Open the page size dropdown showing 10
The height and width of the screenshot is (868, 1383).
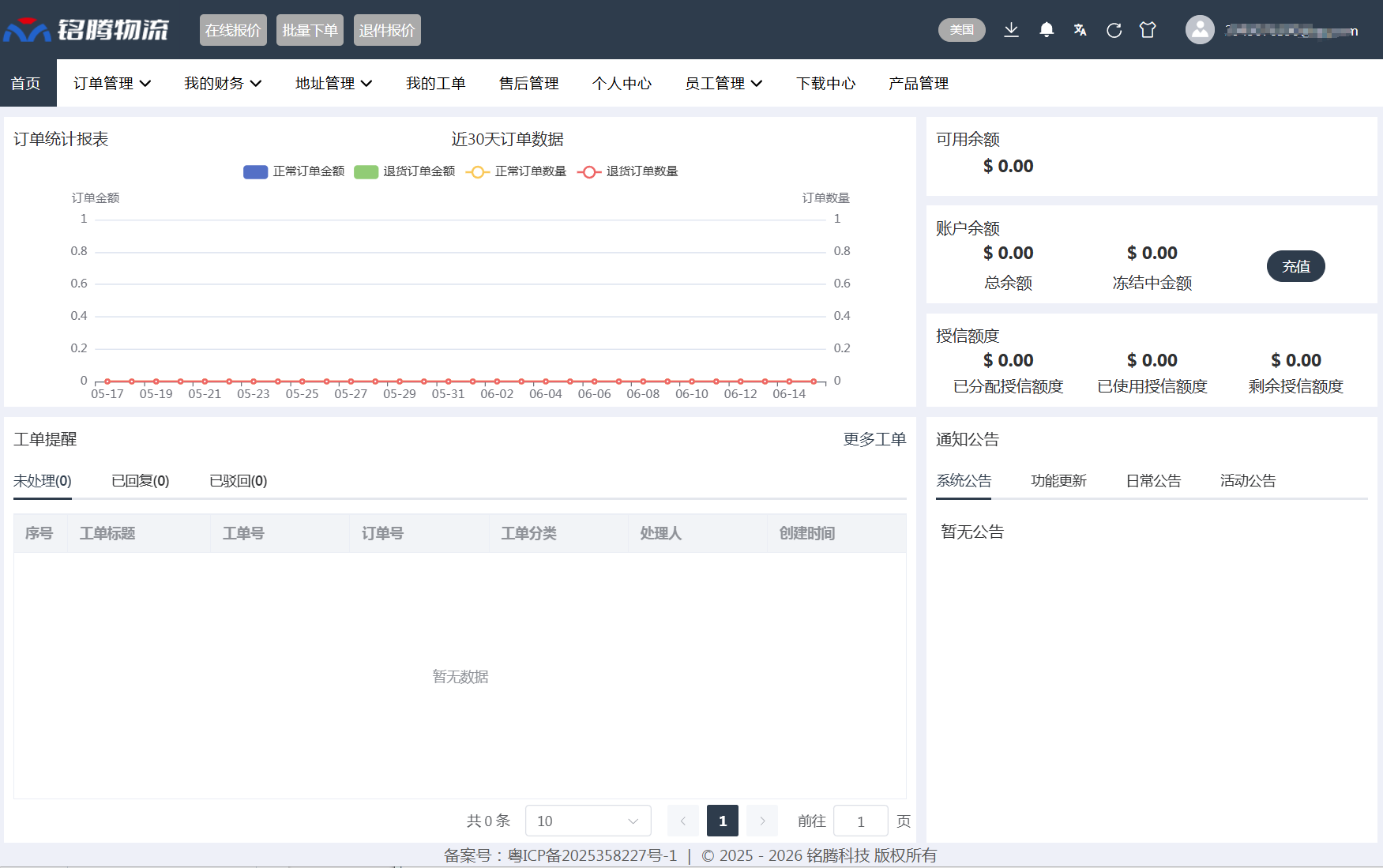(588, 821)
